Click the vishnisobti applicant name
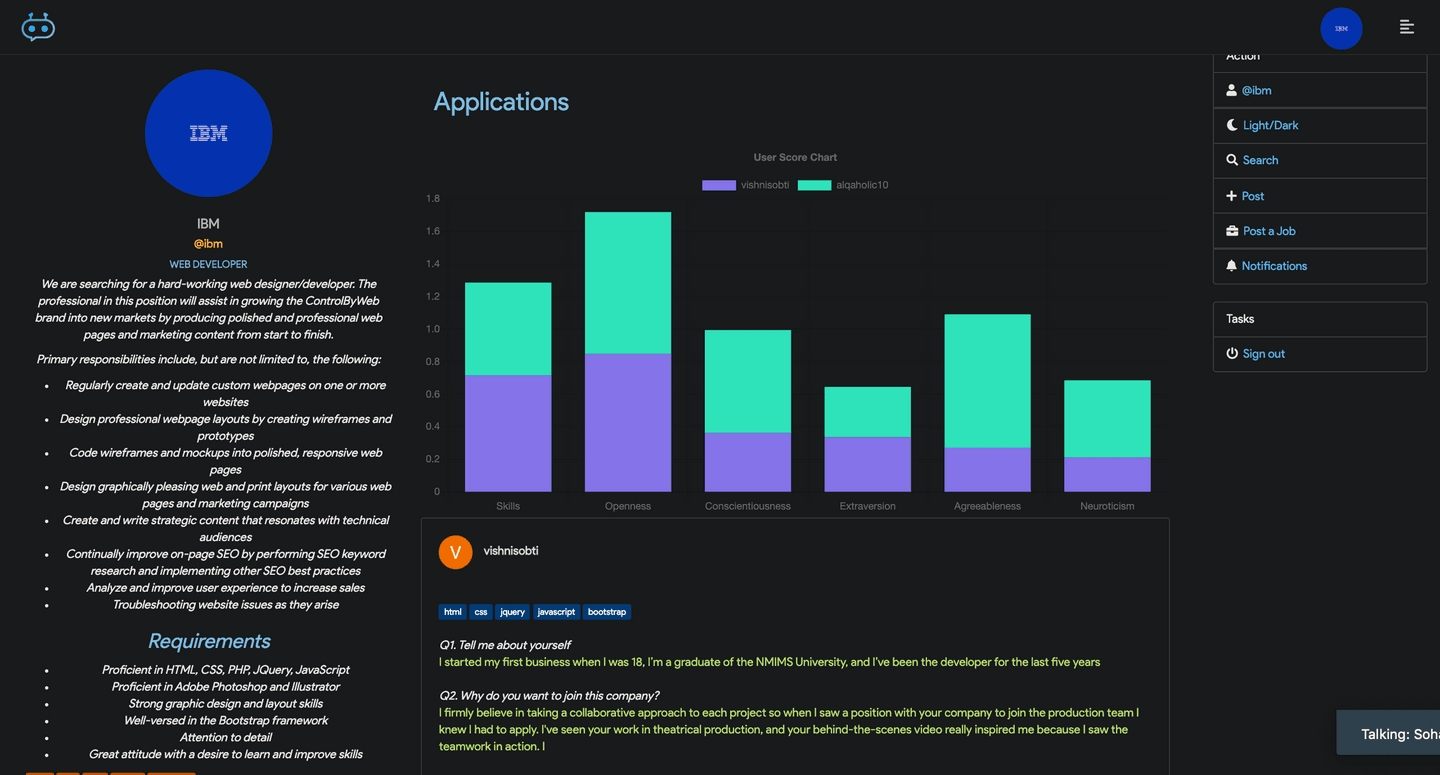1440x775 pixels. click(511, 551)
